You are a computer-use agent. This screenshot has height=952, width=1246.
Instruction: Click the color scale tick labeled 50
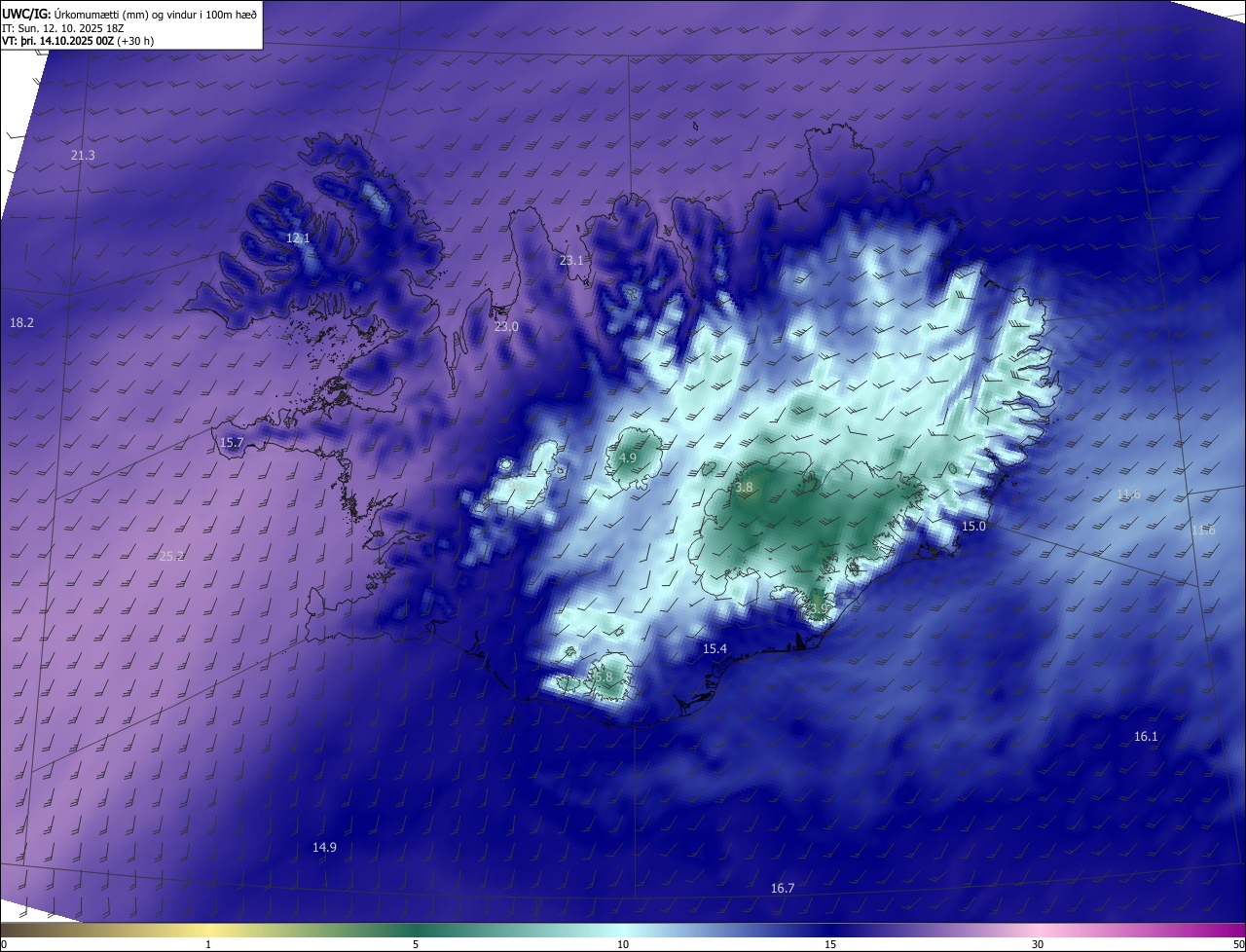point(1238,944)
